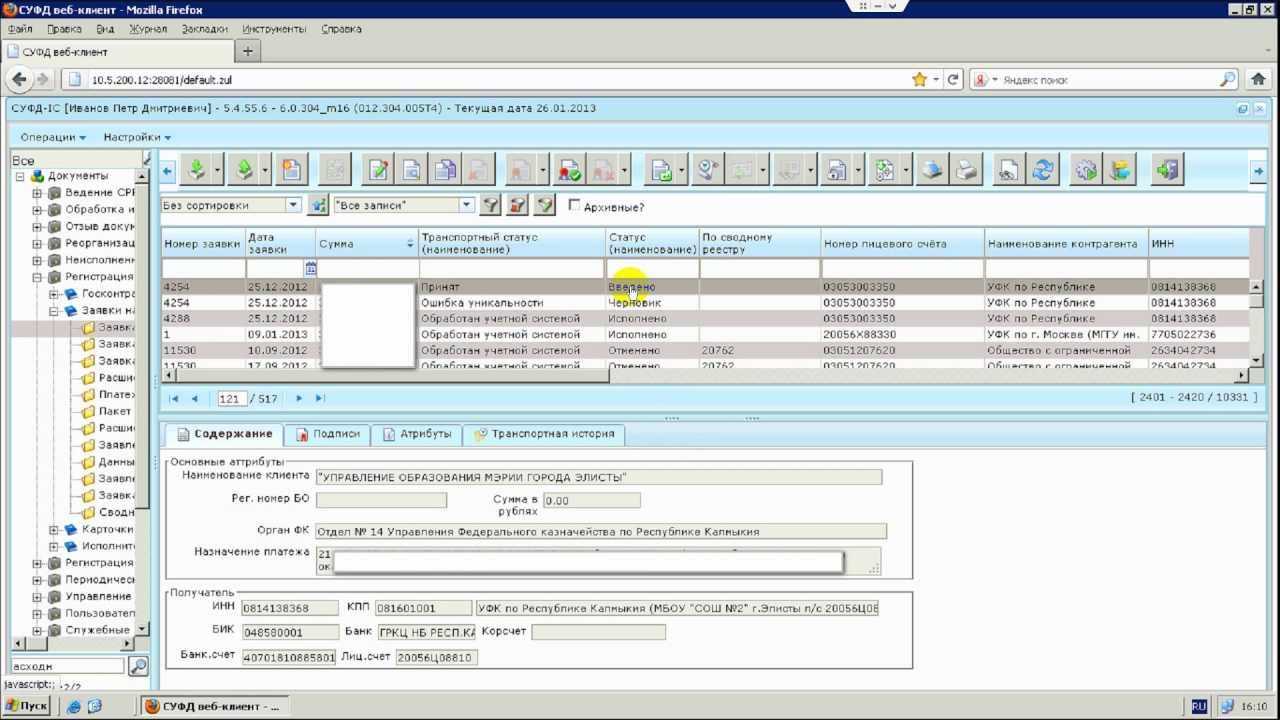Select row with account 20056X88330

point(706,334)
